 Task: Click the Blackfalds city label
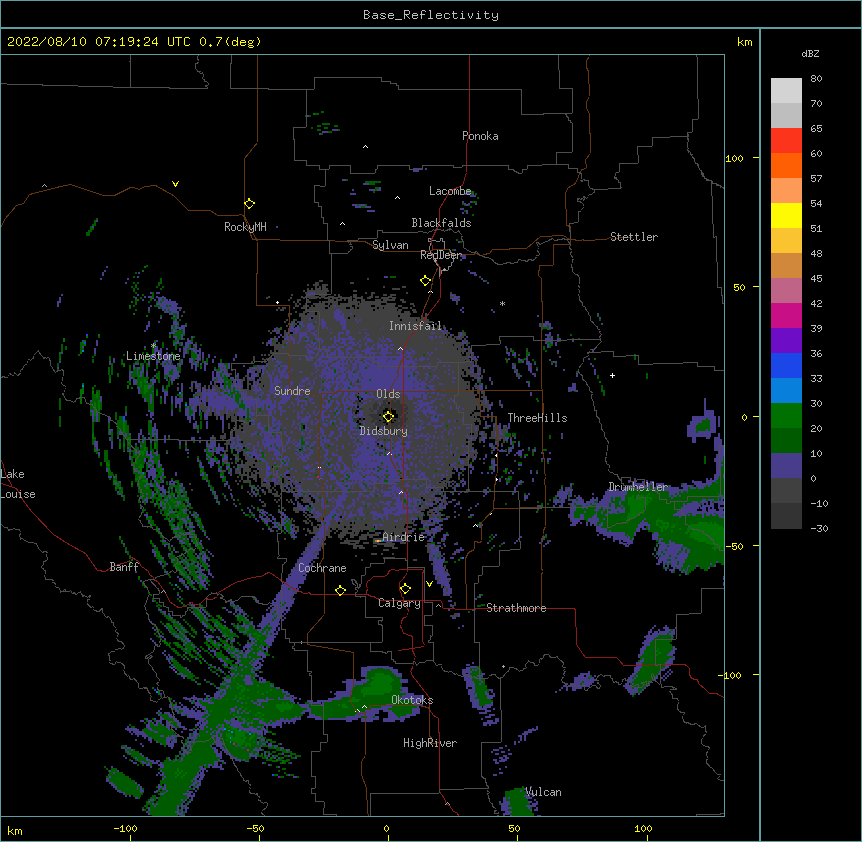(441, 223)
